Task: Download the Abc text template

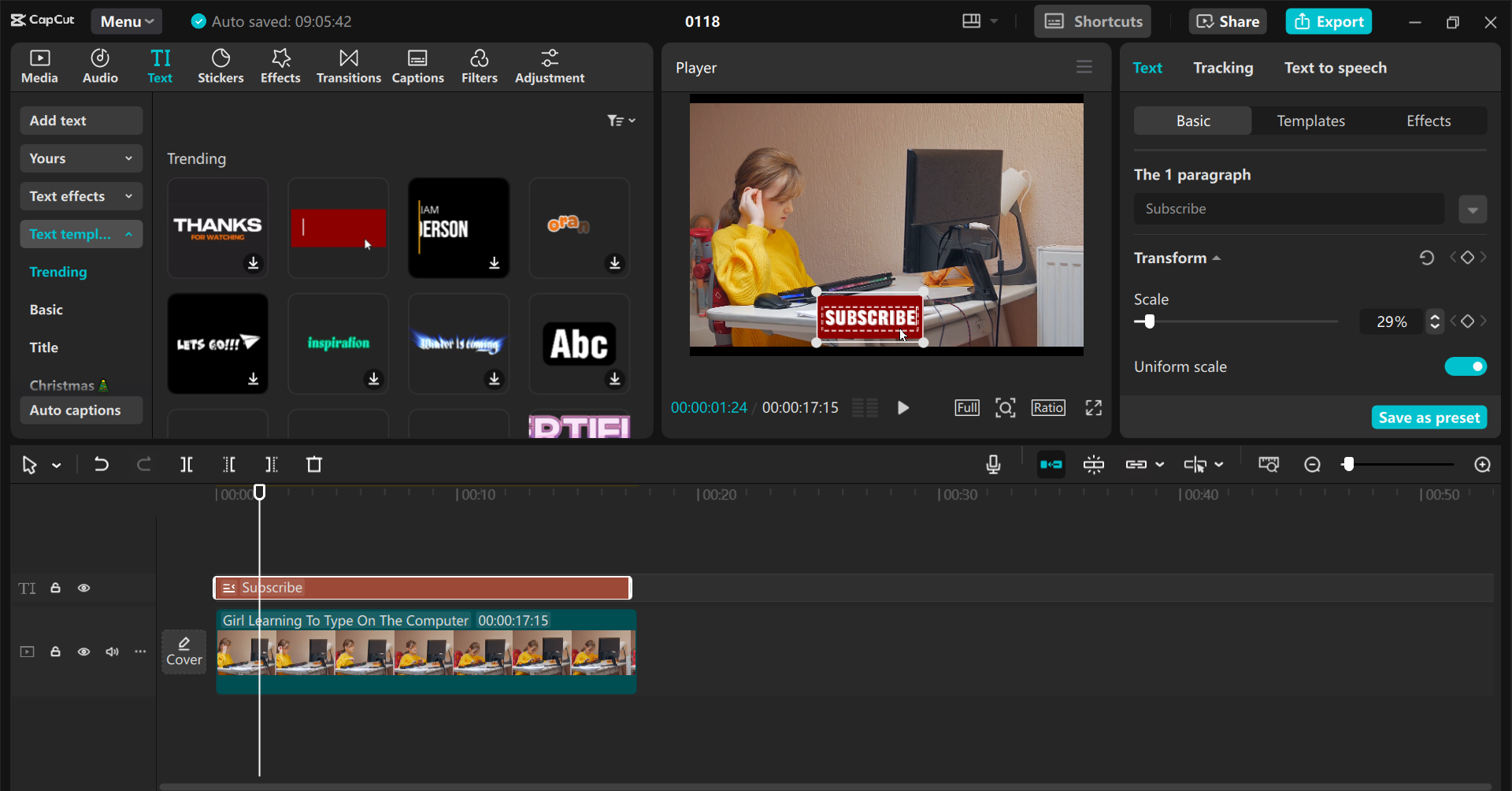Action: click(614, 379)
